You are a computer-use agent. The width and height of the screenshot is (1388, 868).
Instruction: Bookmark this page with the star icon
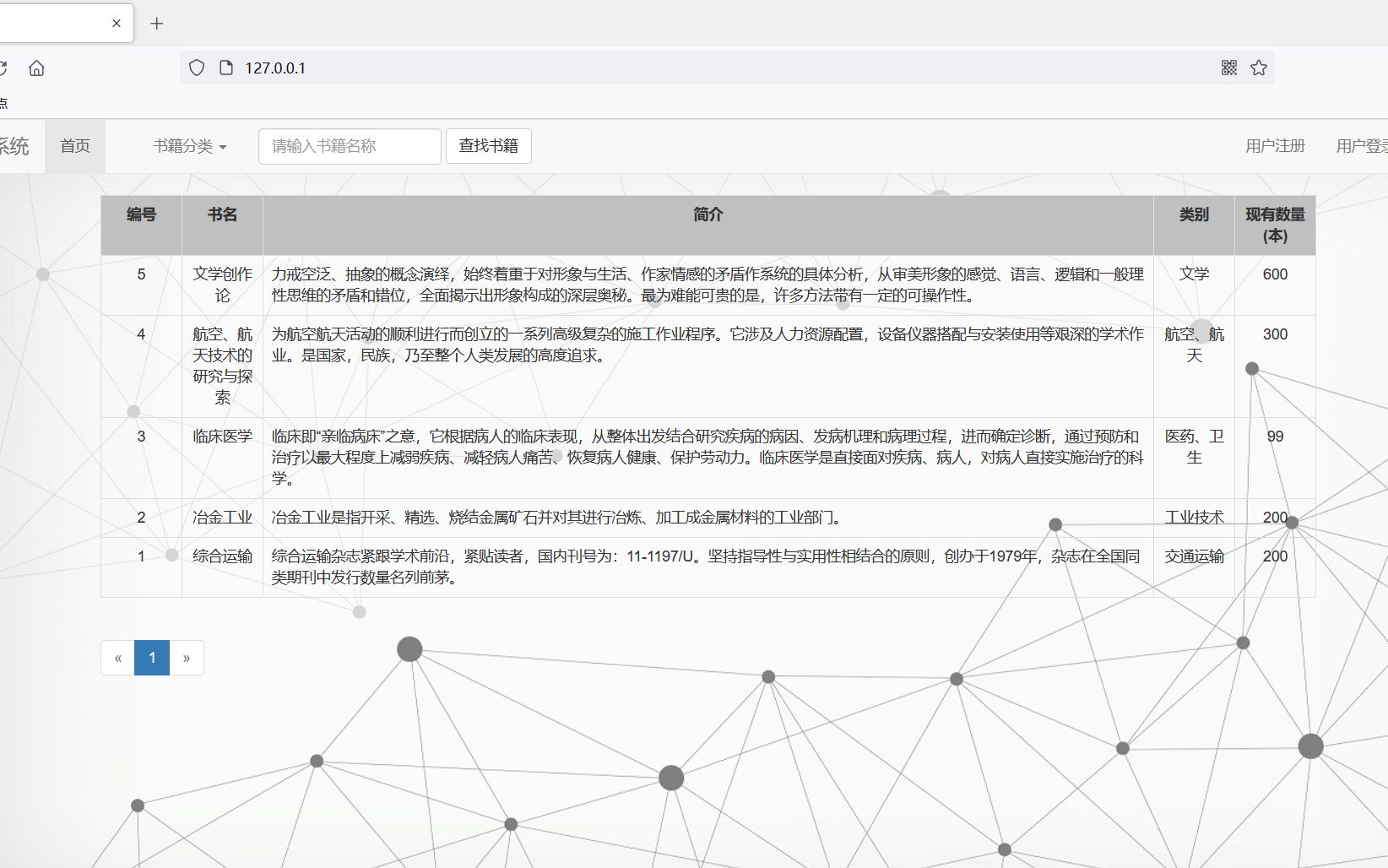click(x=1258, y=68)
